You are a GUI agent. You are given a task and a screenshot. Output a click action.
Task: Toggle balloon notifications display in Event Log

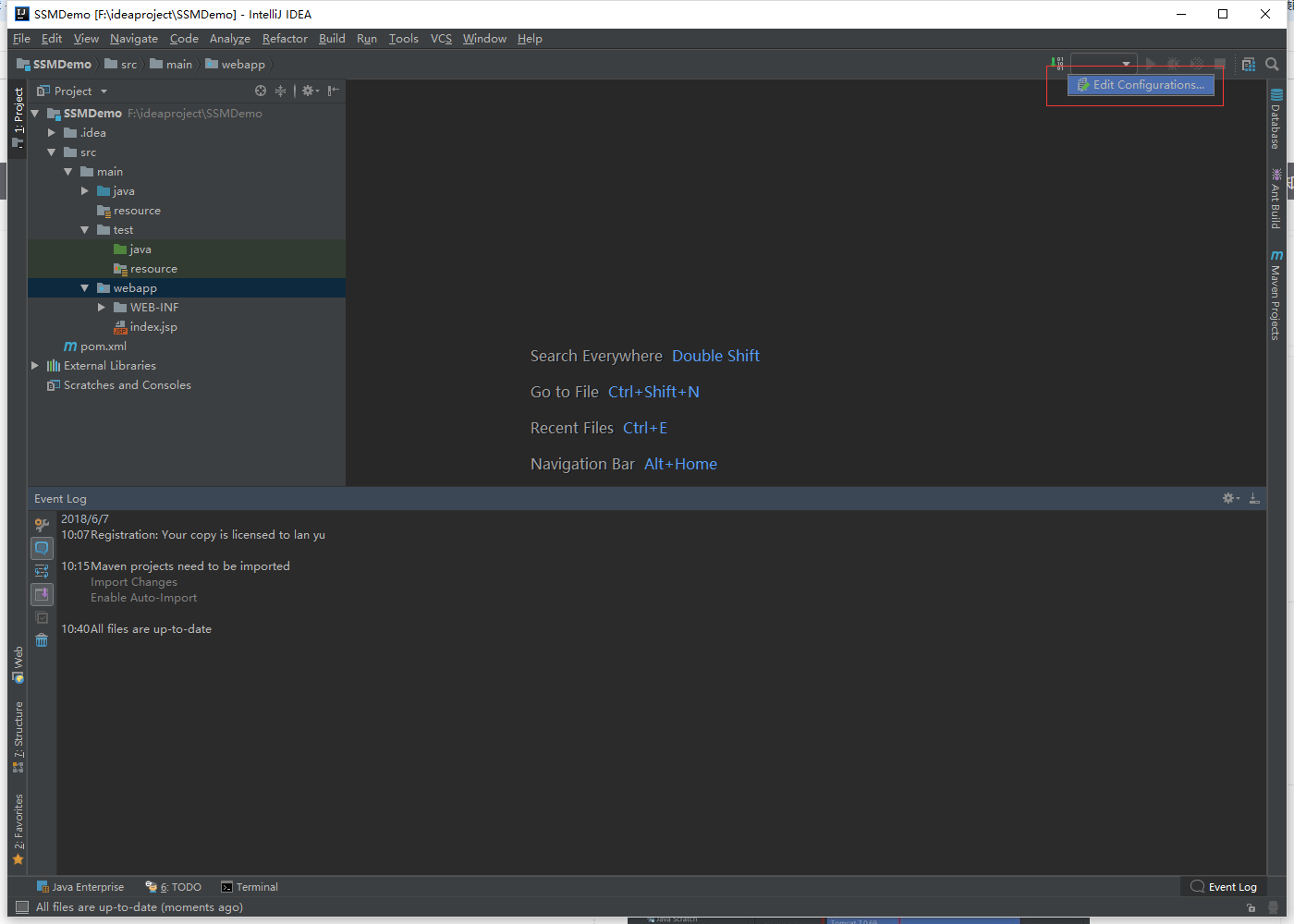pos(42,548)
